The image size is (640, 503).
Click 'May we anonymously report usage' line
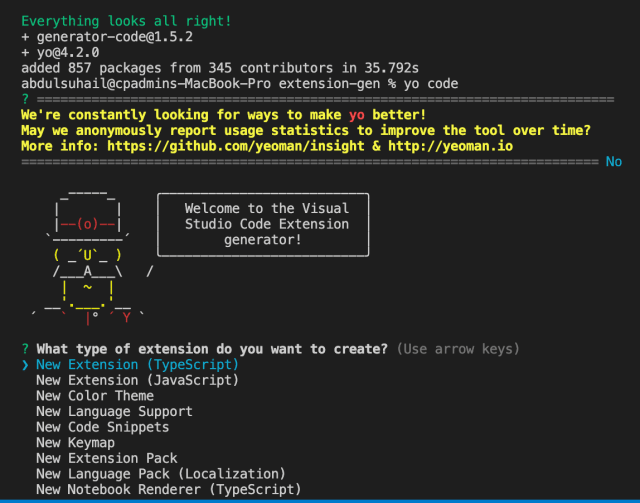[x=306, y=130]
